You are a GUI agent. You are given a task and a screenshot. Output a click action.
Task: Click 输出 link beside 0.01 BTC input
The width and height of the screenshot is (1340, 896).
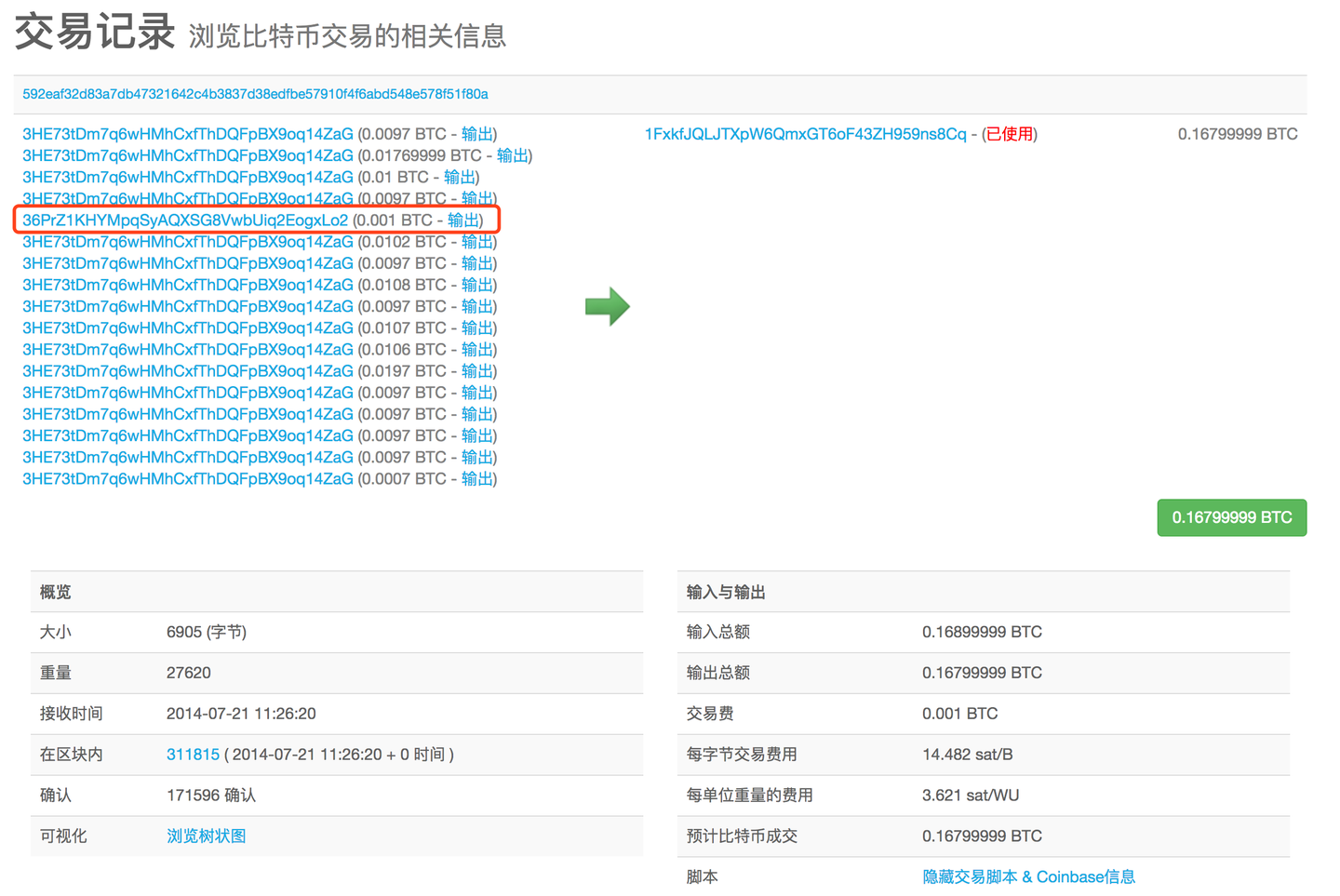(x=460, y=177)
